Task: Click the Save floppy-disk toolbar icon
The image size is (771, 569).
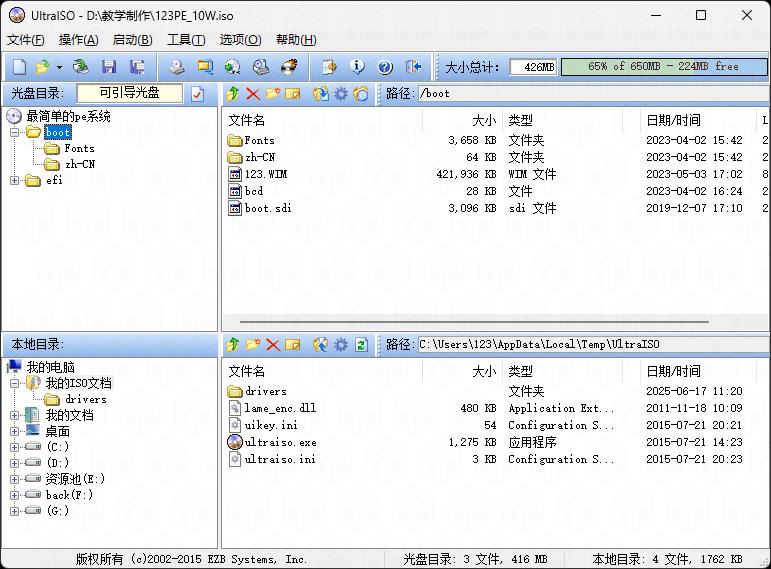Action: pyautogui.click(x=109, y=67)
